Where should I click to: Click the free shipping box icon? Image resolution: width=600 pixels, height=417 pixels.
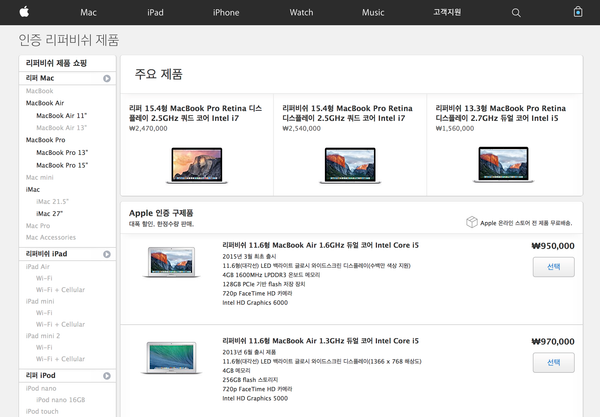click(x=471, y=222)
